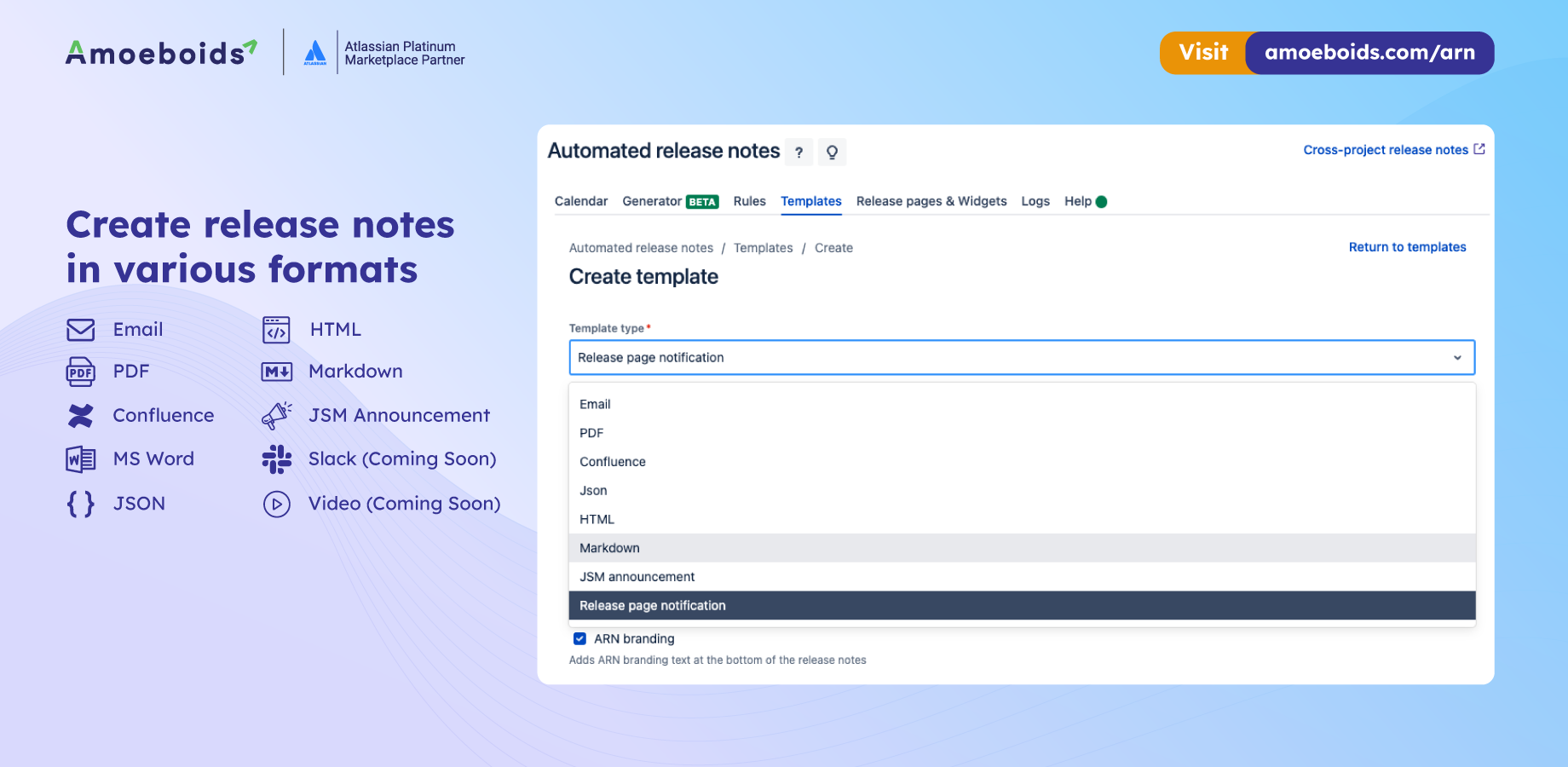1568x767 pixels.
Task: Select Markdown in the template type list
Action: click(x=1022, y=548)
